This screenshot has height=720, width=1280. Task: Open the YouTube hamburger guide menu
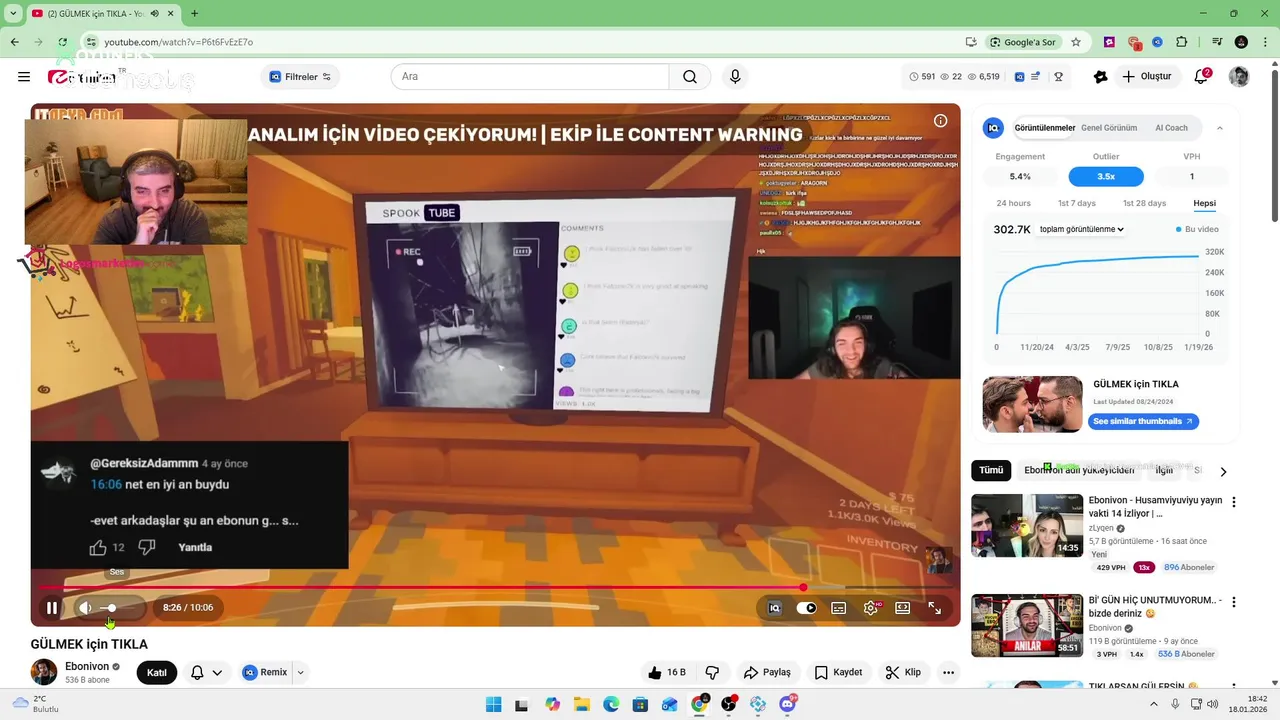[x=24, y=77]
